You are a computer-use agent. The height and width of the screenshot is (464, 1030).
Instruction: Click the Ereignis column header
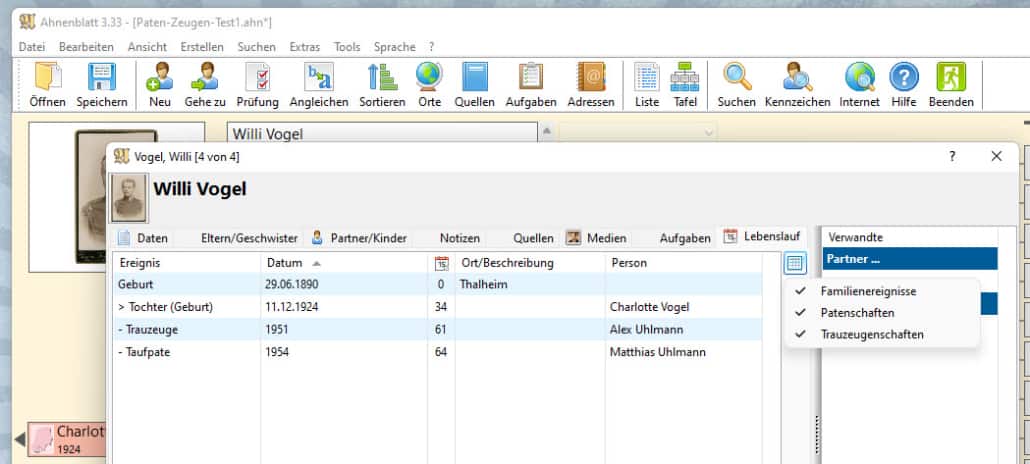(x=187, y=263)
